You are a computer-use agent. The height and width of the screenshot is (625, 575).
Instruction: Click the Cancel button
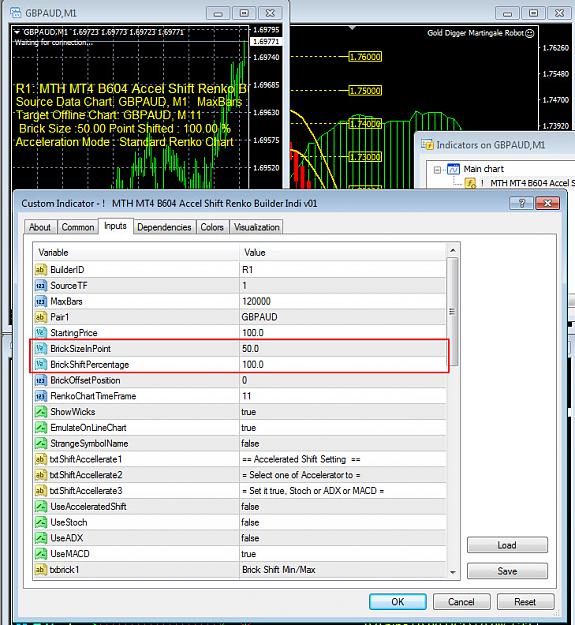pos(461,602)
